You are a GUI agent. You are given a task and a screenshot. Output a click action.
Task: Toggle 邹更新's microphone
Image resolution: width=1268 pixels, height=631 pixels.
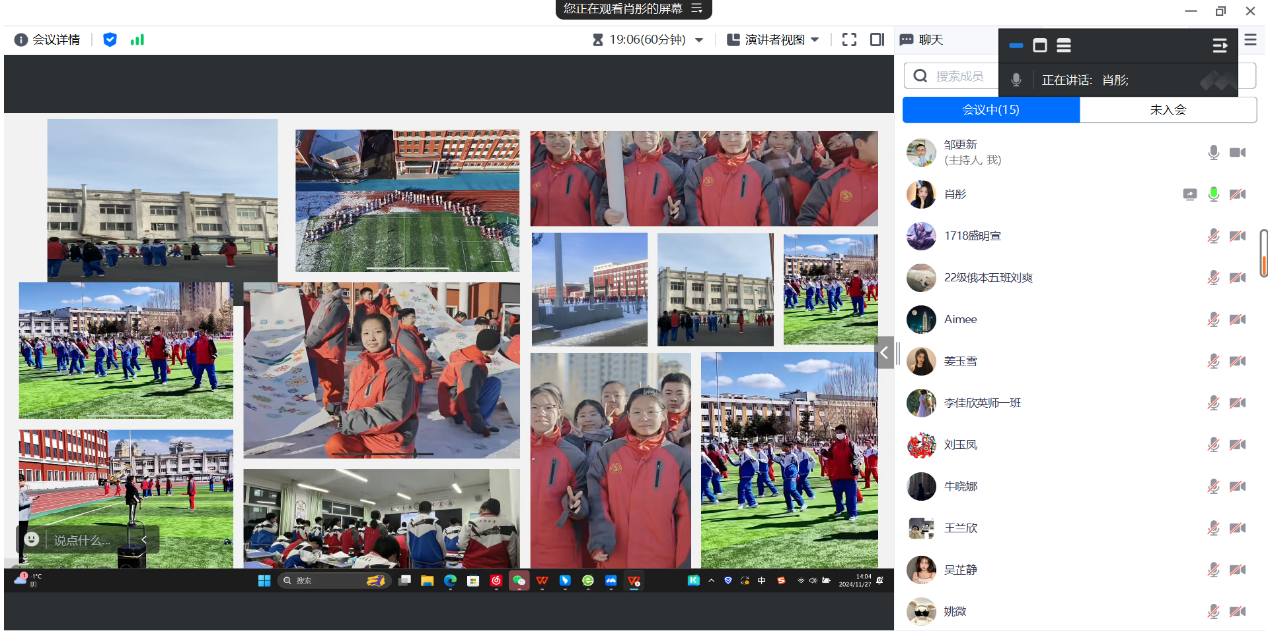pyautogui.click(x=1213, y=152)
